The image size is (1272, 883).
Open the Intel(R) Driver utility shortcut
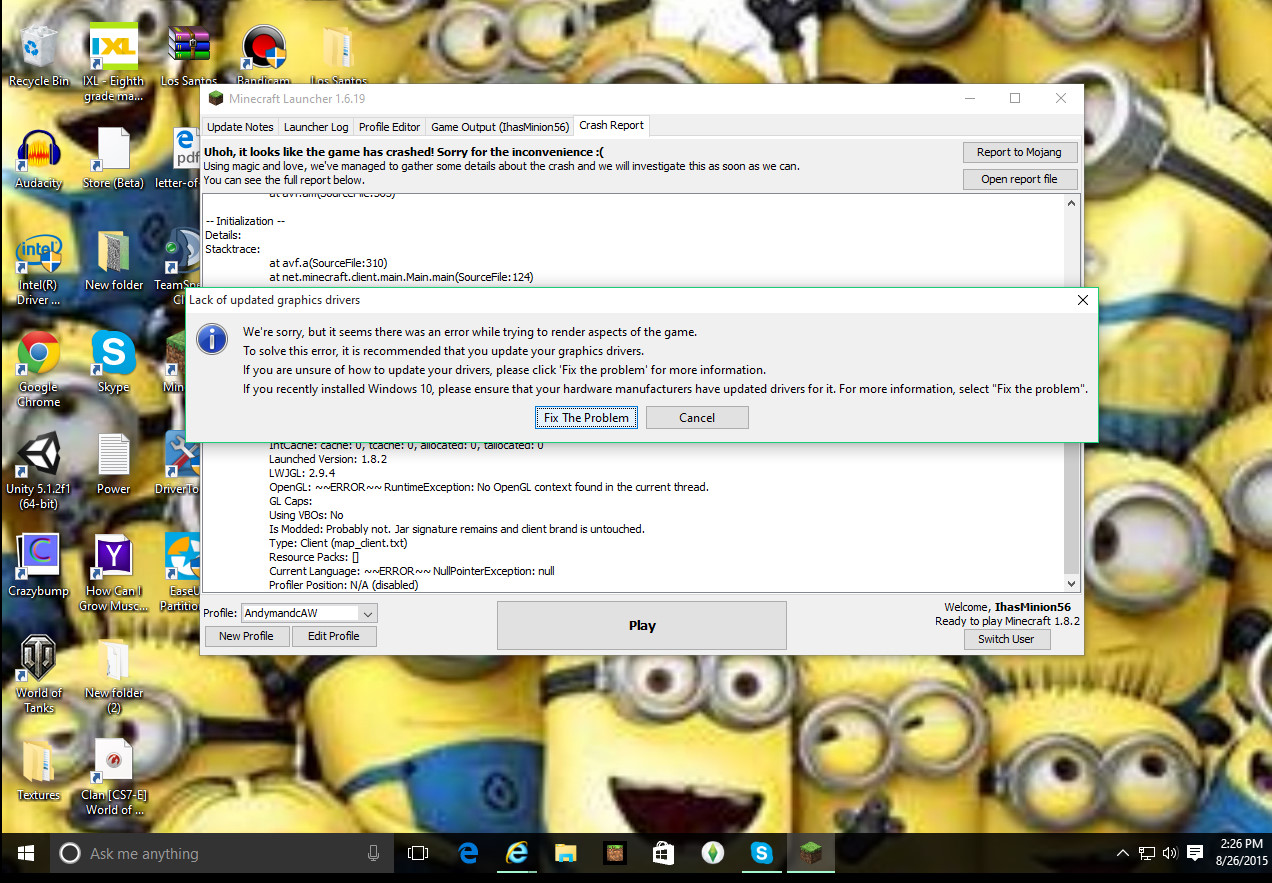point(39,268)
